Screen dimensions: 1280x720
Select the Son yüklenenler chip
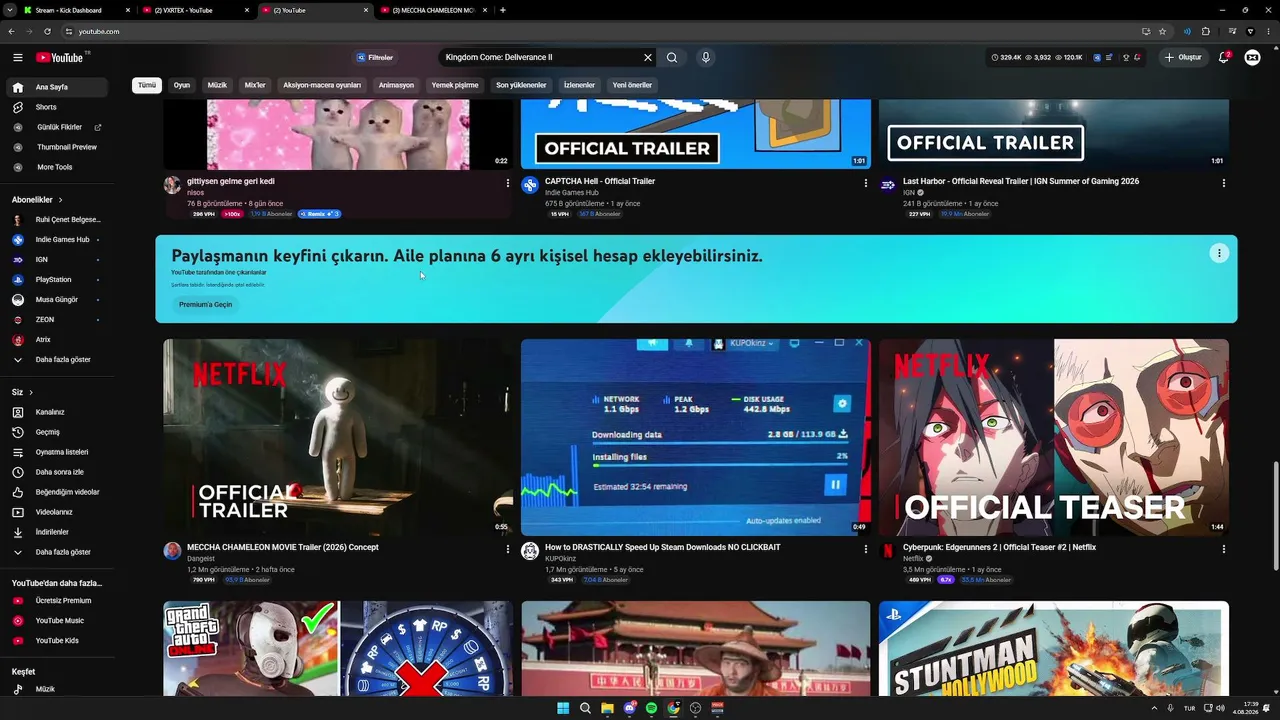coord(521,85)
